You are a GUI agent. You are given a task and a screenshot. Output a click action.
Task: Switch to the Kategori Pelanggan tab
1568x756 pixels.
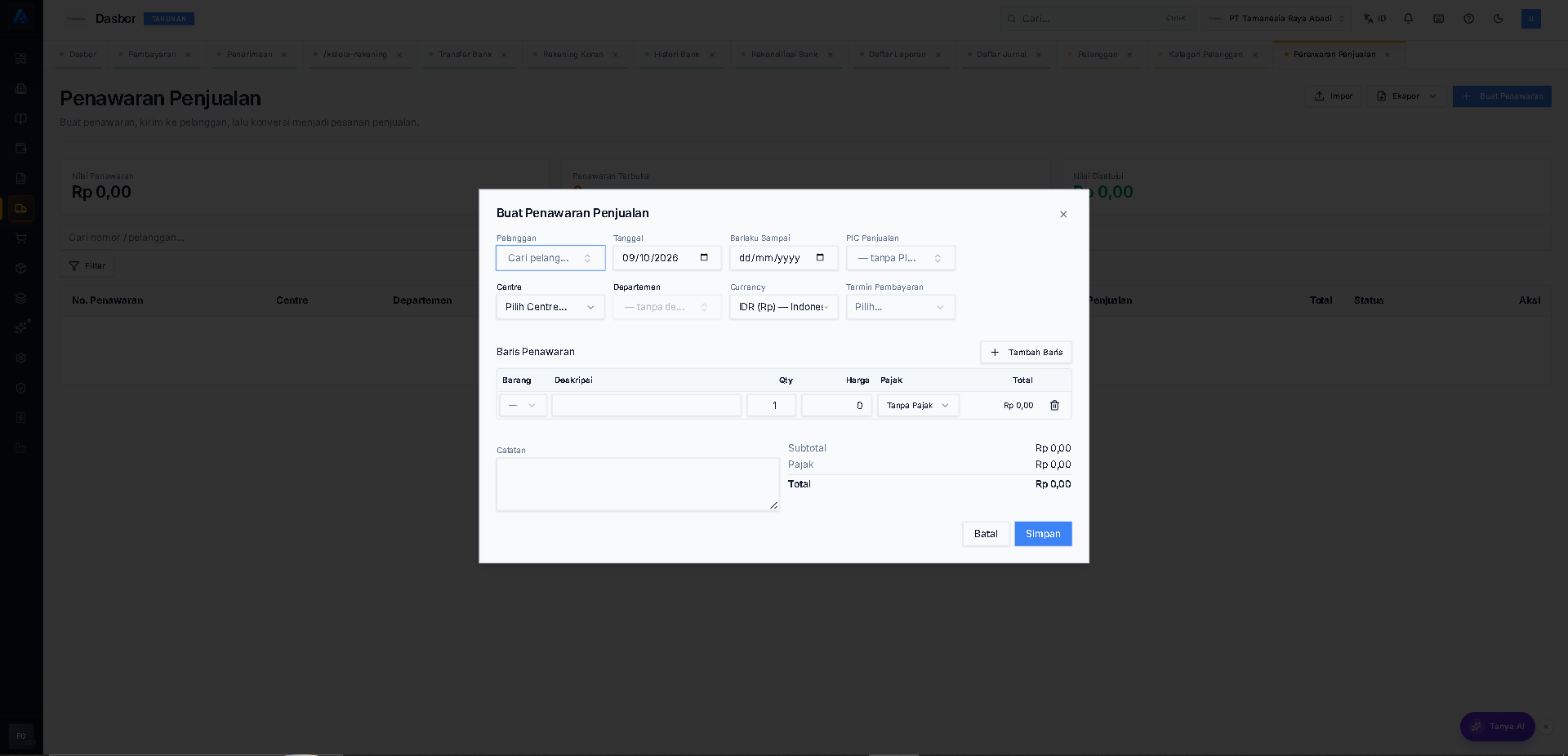click(x=1205, y=55)
